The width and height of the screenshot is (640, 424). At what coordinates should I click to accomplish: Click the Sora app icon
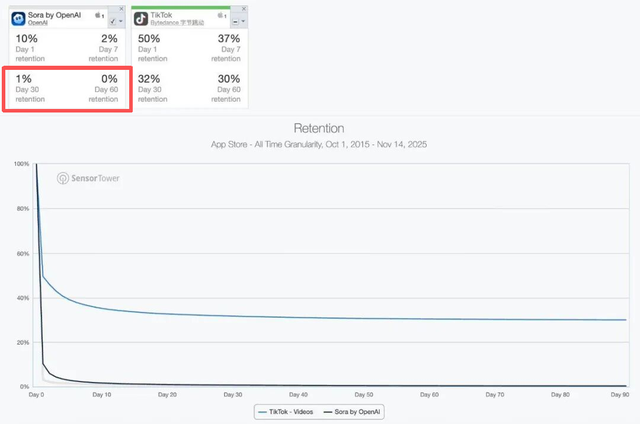[x=19, y=17]
